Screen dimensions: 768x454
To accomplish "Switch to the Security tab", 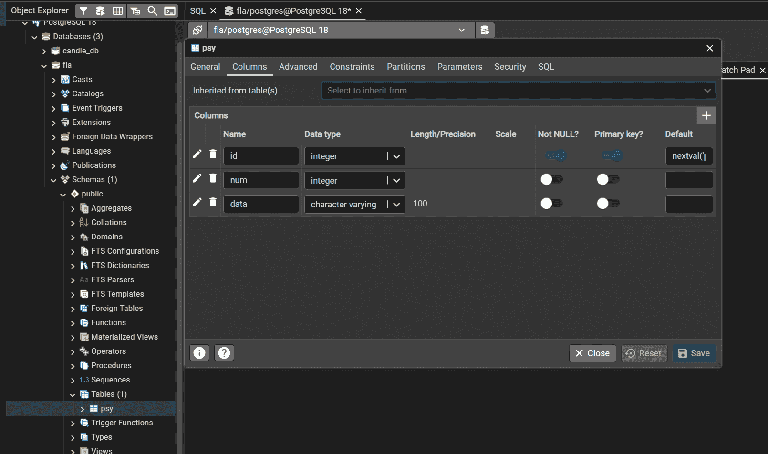I will [x=510, y=67].
